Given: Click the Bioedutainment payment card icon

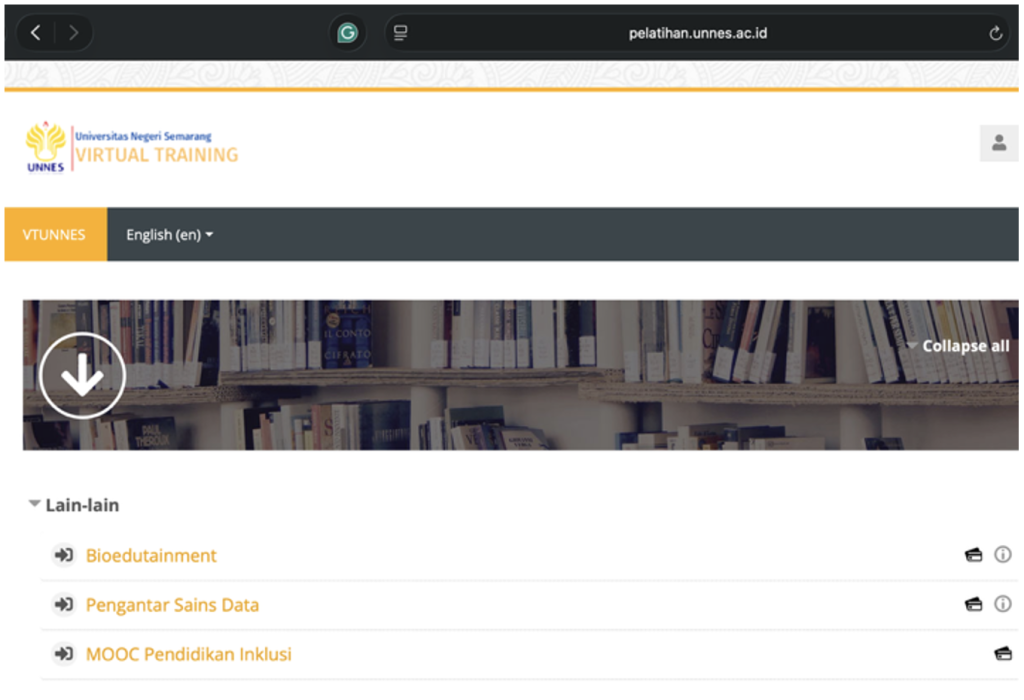Looking at the screenshot, I should (x=973, y=555).
